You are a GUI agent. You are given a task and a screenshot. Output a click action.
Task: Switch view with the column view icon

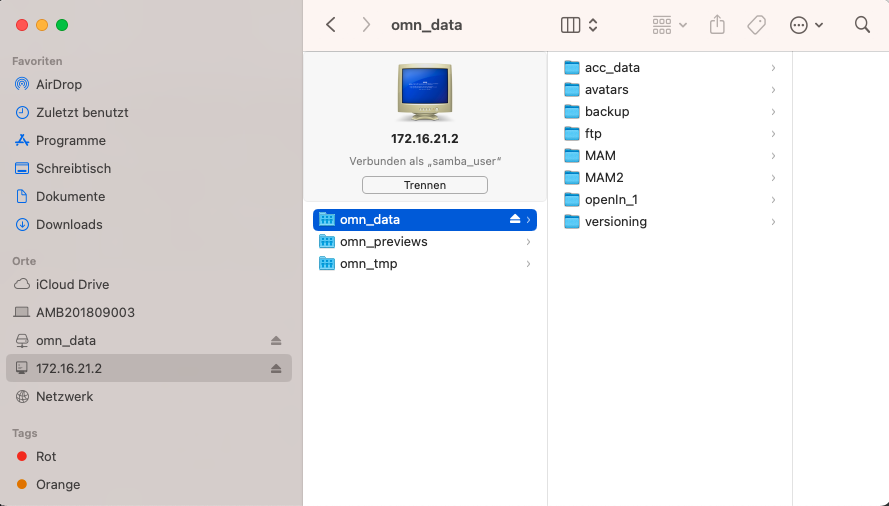pyautogui.click(x=570, y=25)
